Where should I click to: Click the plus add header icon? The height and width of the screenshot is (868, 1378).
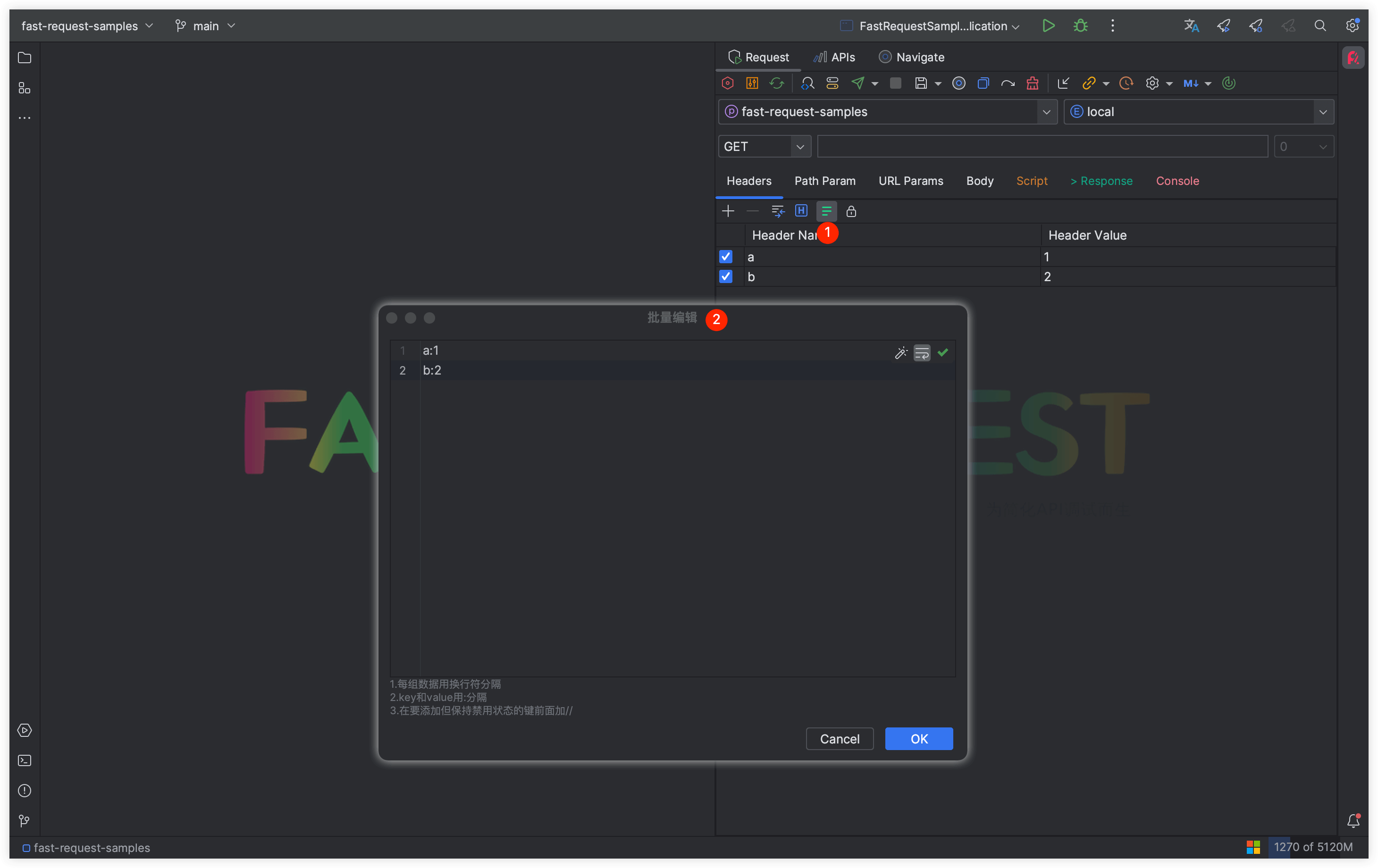pyautogui.click(x=728, y=211)
